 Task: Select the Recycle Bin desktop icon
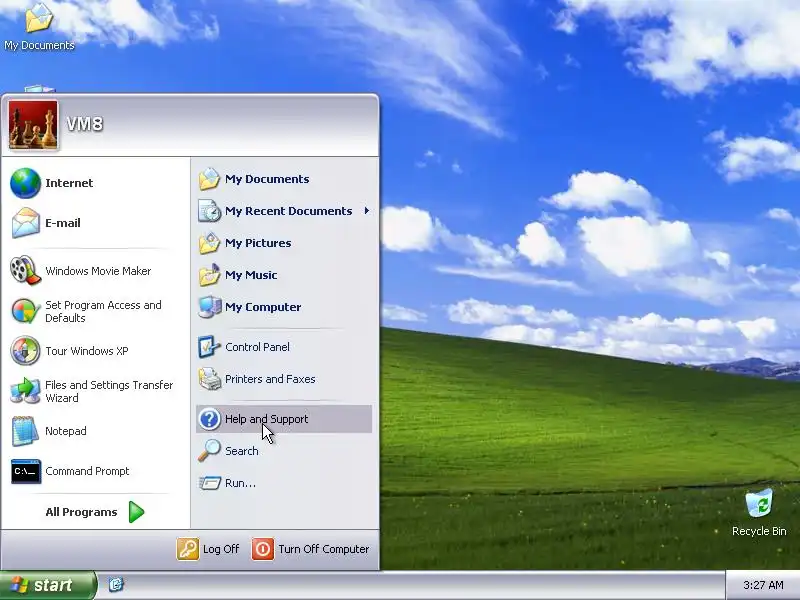pyautogui.click(x=759, y=503)
